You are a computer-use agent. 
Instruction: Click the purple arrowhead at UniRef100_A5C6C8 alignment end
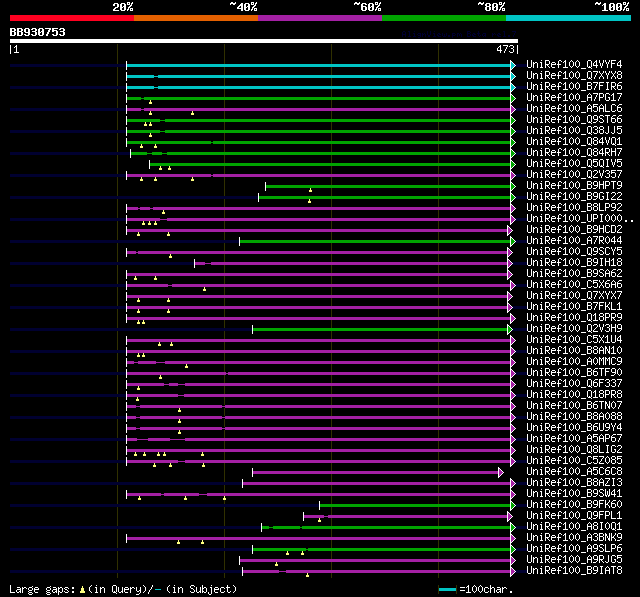coord(501,473)
